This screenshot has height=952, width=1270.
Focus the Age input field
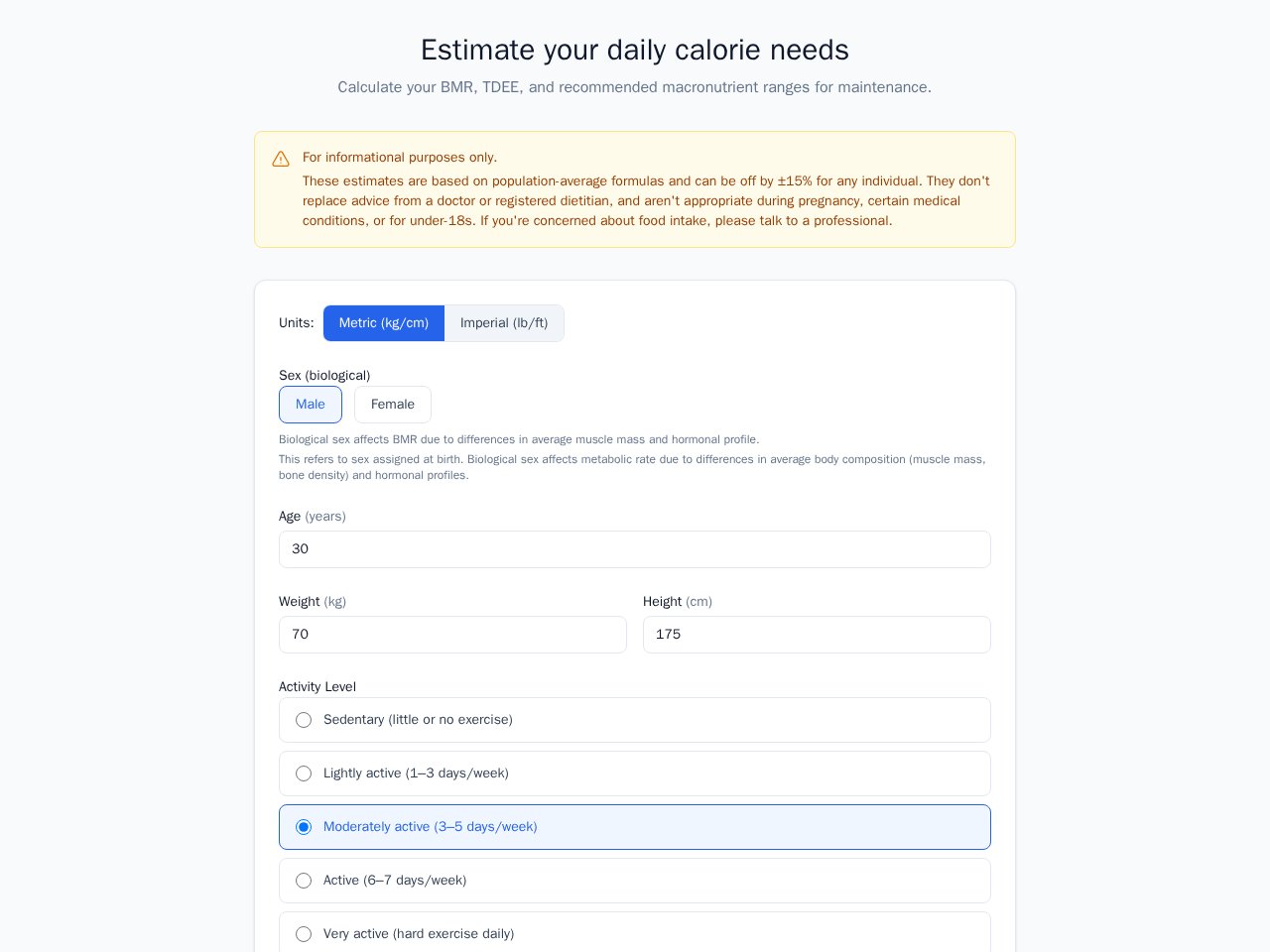[x=635, y=549]
